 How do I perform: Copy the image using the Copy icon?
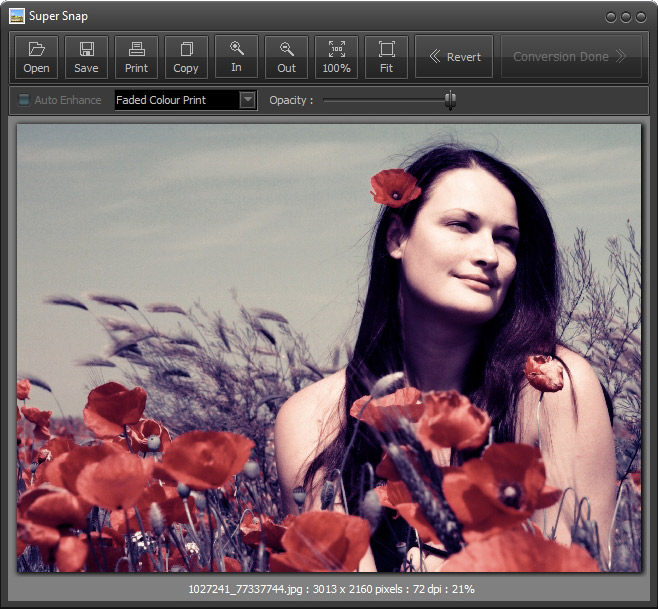(x=186, y=57)
